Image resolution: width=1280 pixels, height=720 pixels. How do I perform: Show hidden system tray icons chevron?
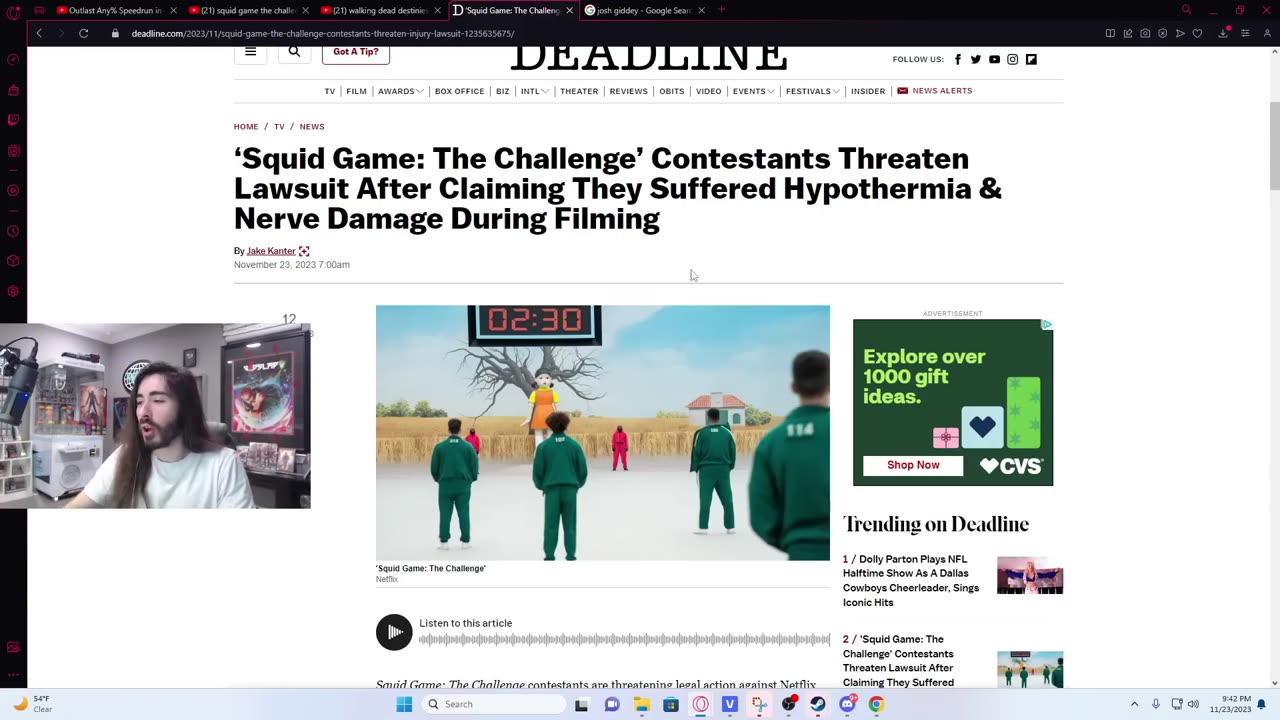tap(1134, 704)
